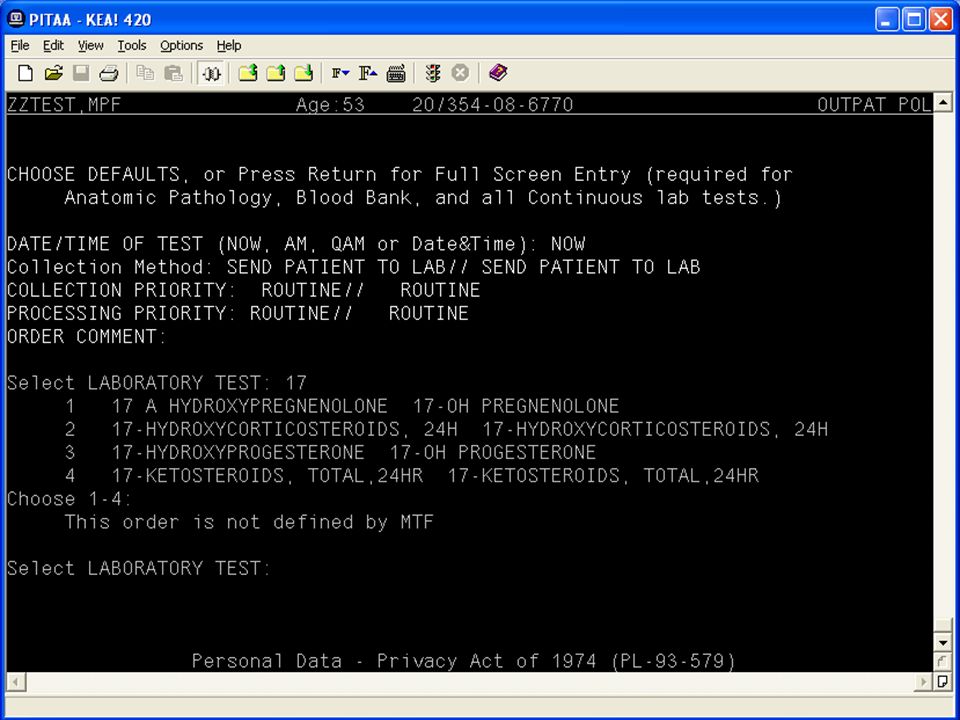Click the 'ORDER COMMENT:' line

86,337
